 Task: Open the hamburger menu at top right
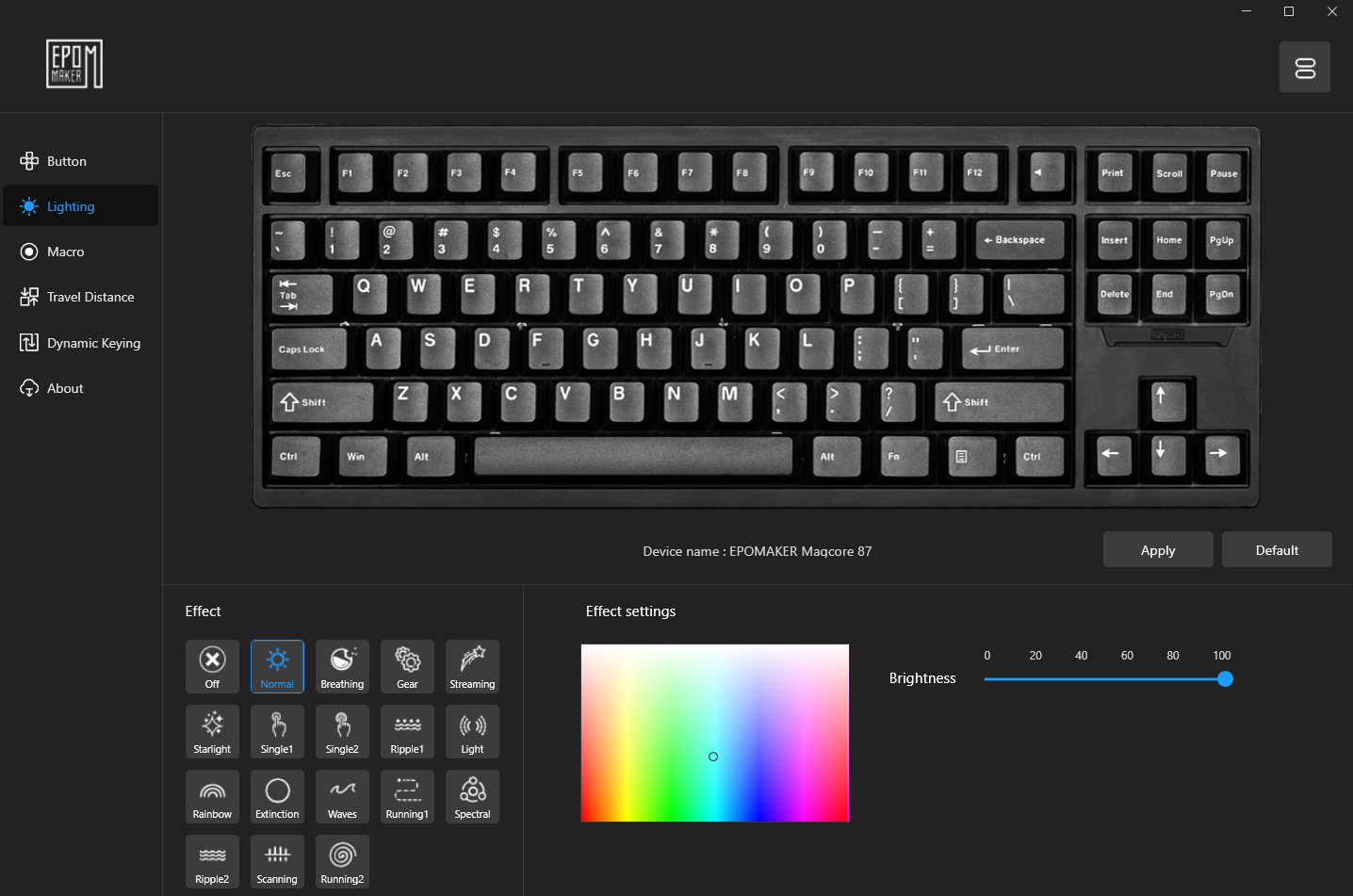(x=1304, y=67)
